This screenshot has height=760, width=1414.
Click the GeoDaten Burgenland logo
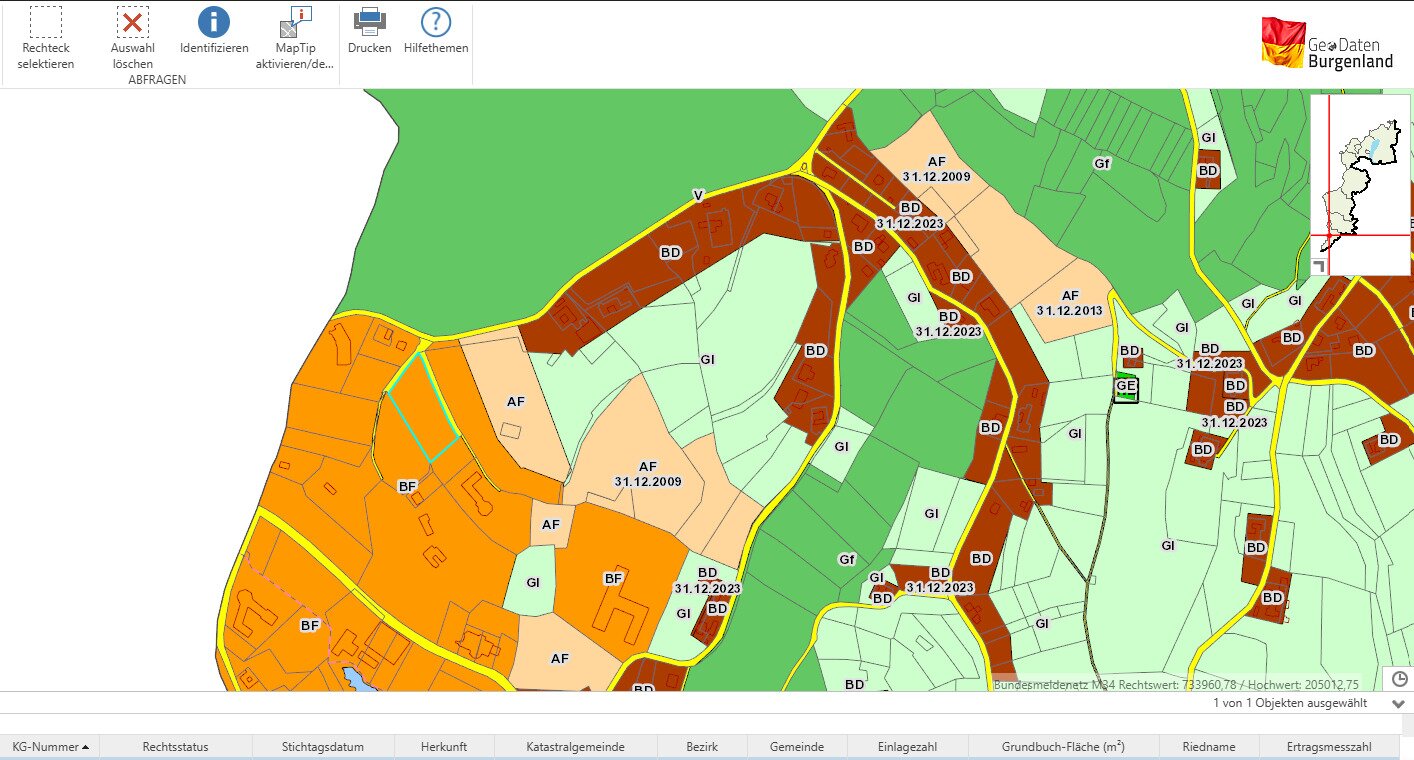[1327, 43]
